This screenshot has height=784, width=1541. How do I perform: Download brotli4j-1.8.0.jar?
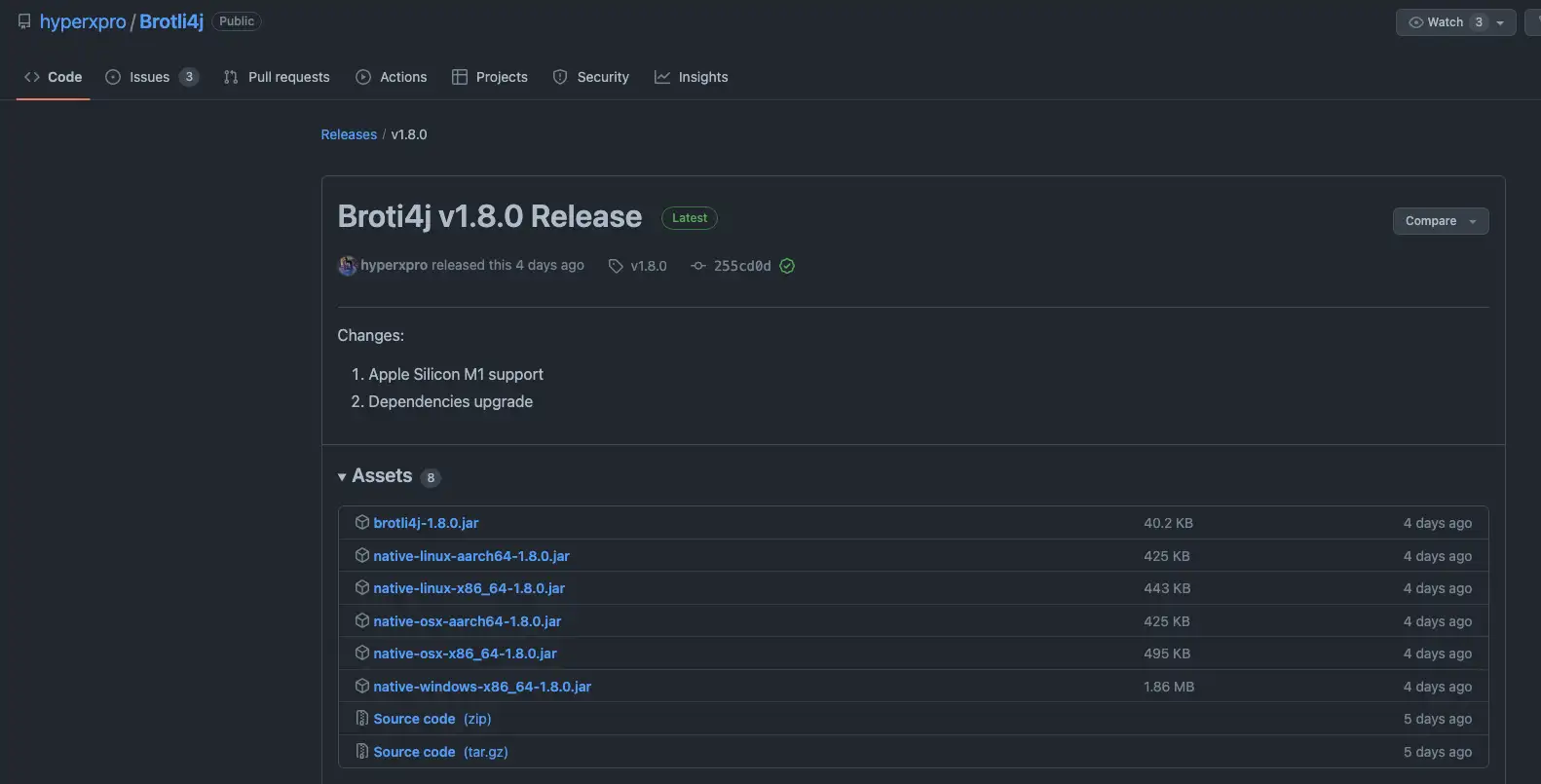click(x=426, y=523)
